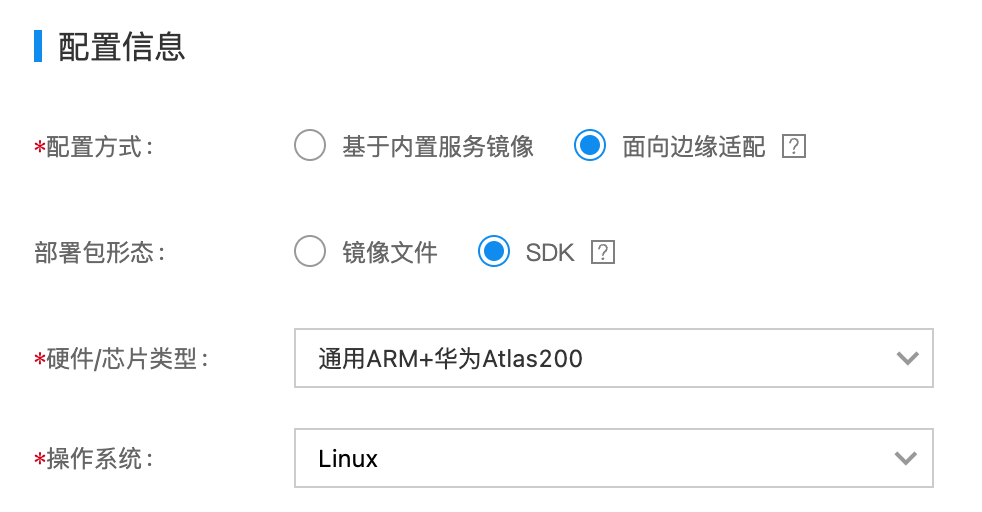Click the 部署包形态 field label
This screenshot has height=512, width=982.
tap(100, 253)
